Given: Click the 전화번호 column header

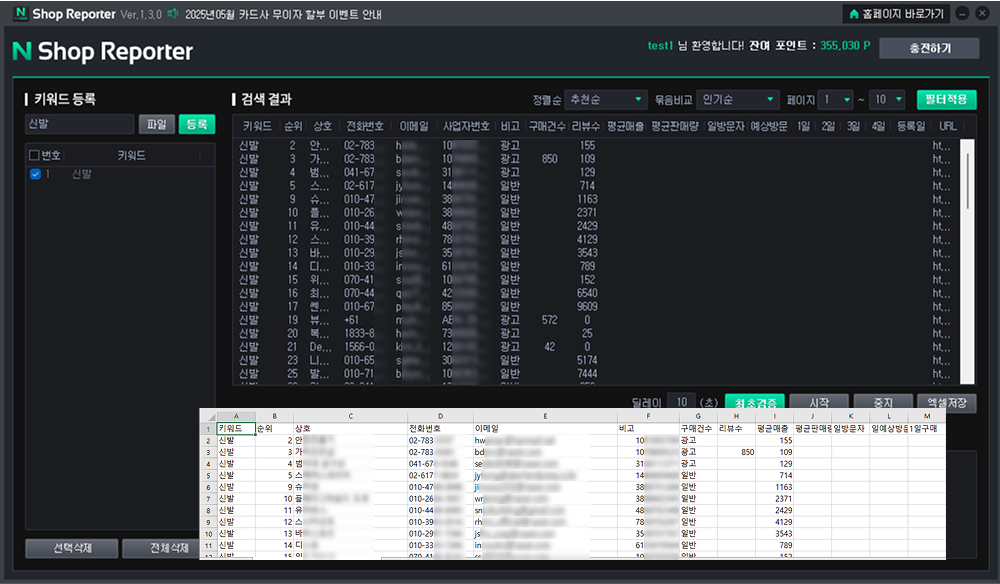Looking at the screenshot, I should tap(364, 127).
